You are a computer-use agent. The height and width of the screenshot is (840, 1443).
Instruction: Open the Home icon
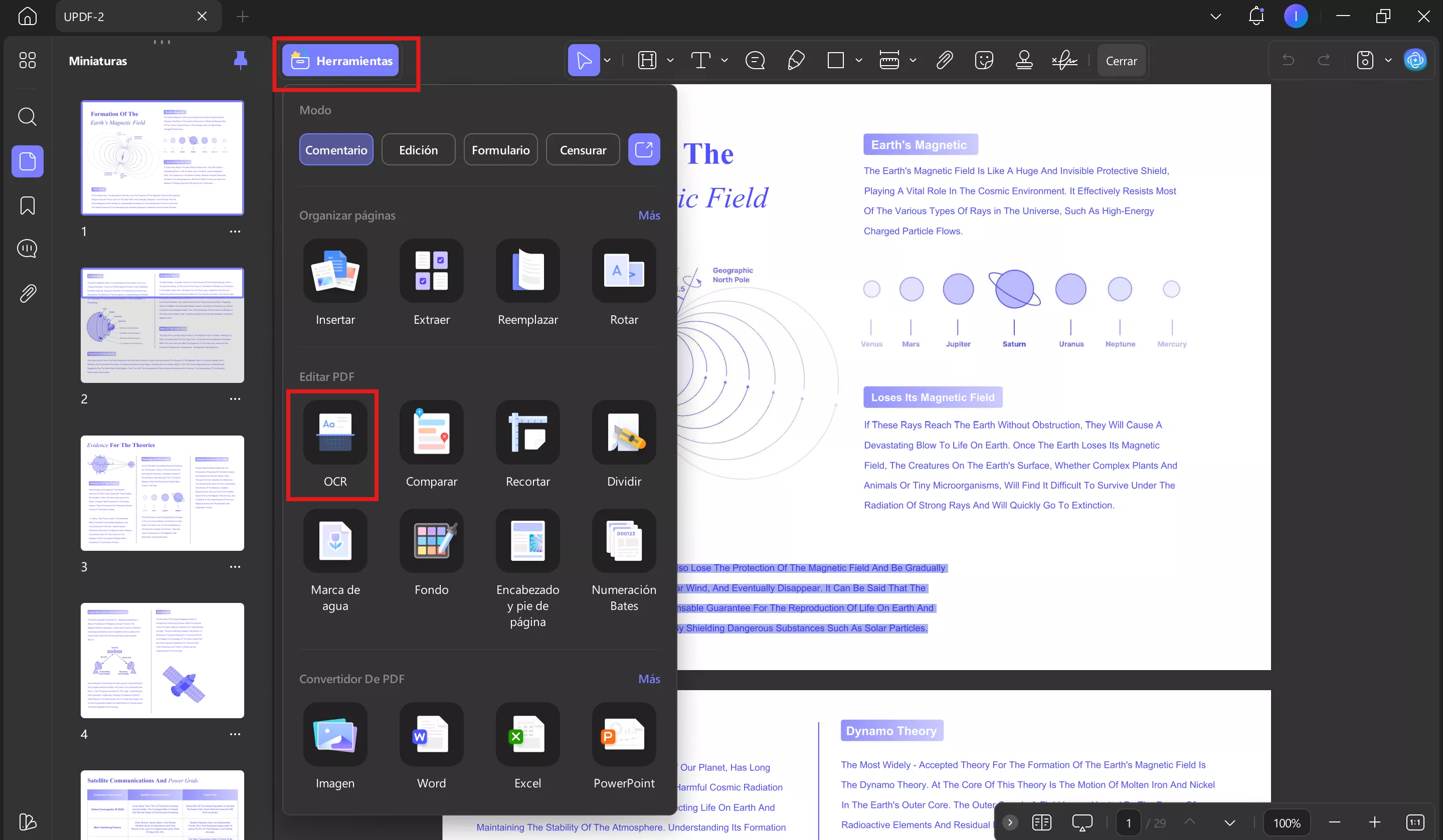click(27, 16)
